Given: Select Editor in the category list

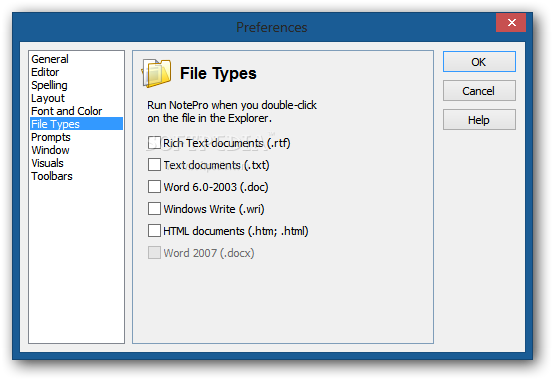Looking at the screenshot, I should pyautogui.click(x=45, y=72).
